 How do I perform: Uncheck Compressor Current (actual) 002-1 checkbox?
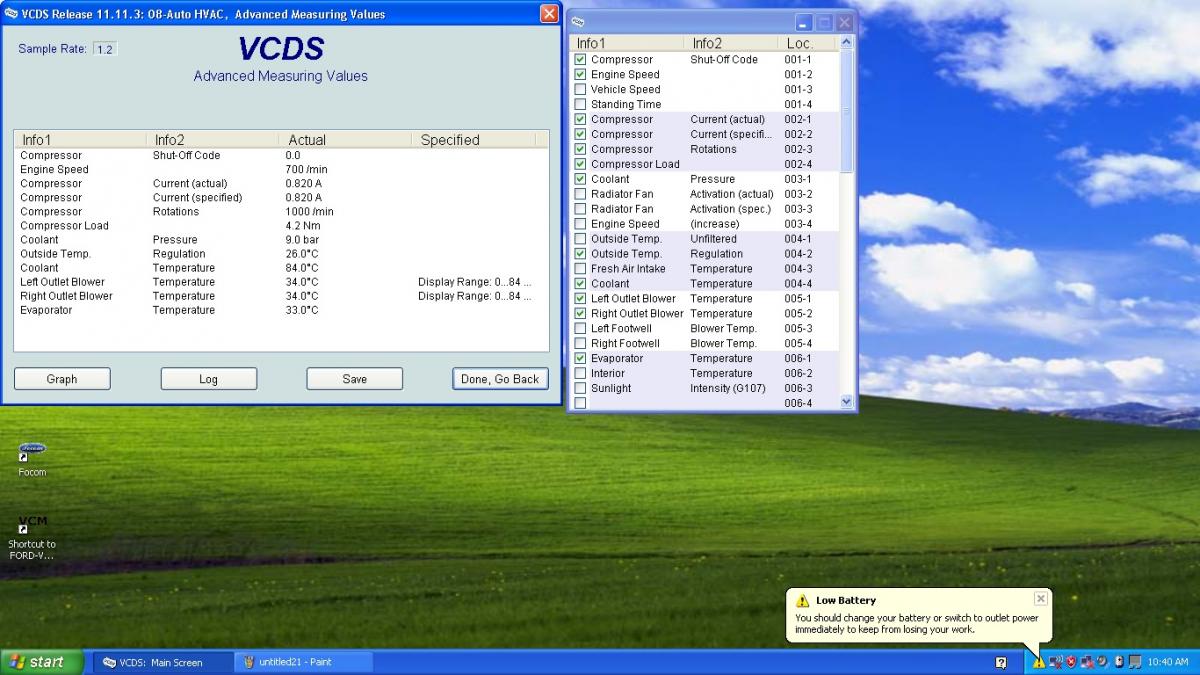click(580, 120)
